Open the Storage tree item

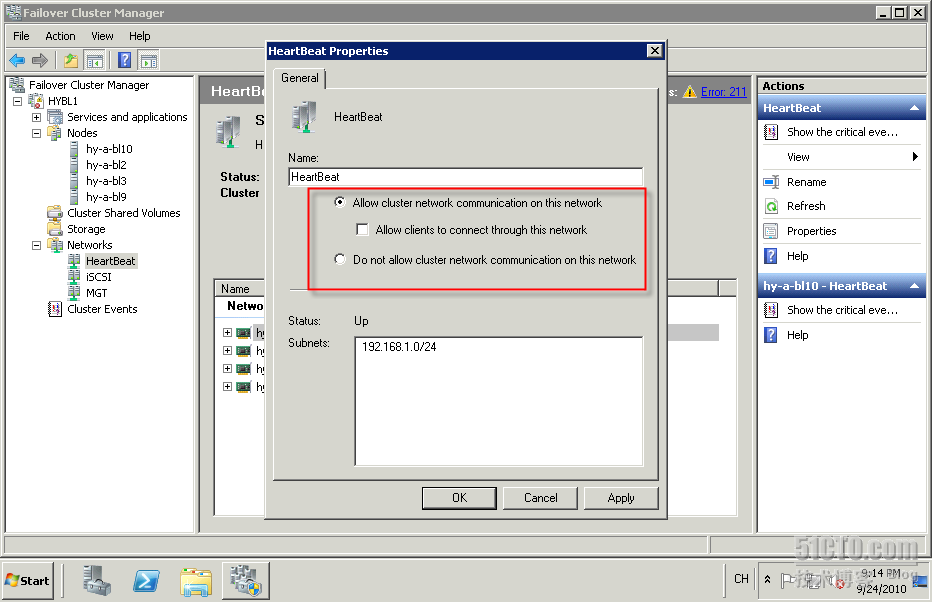(x=86, y=229)
